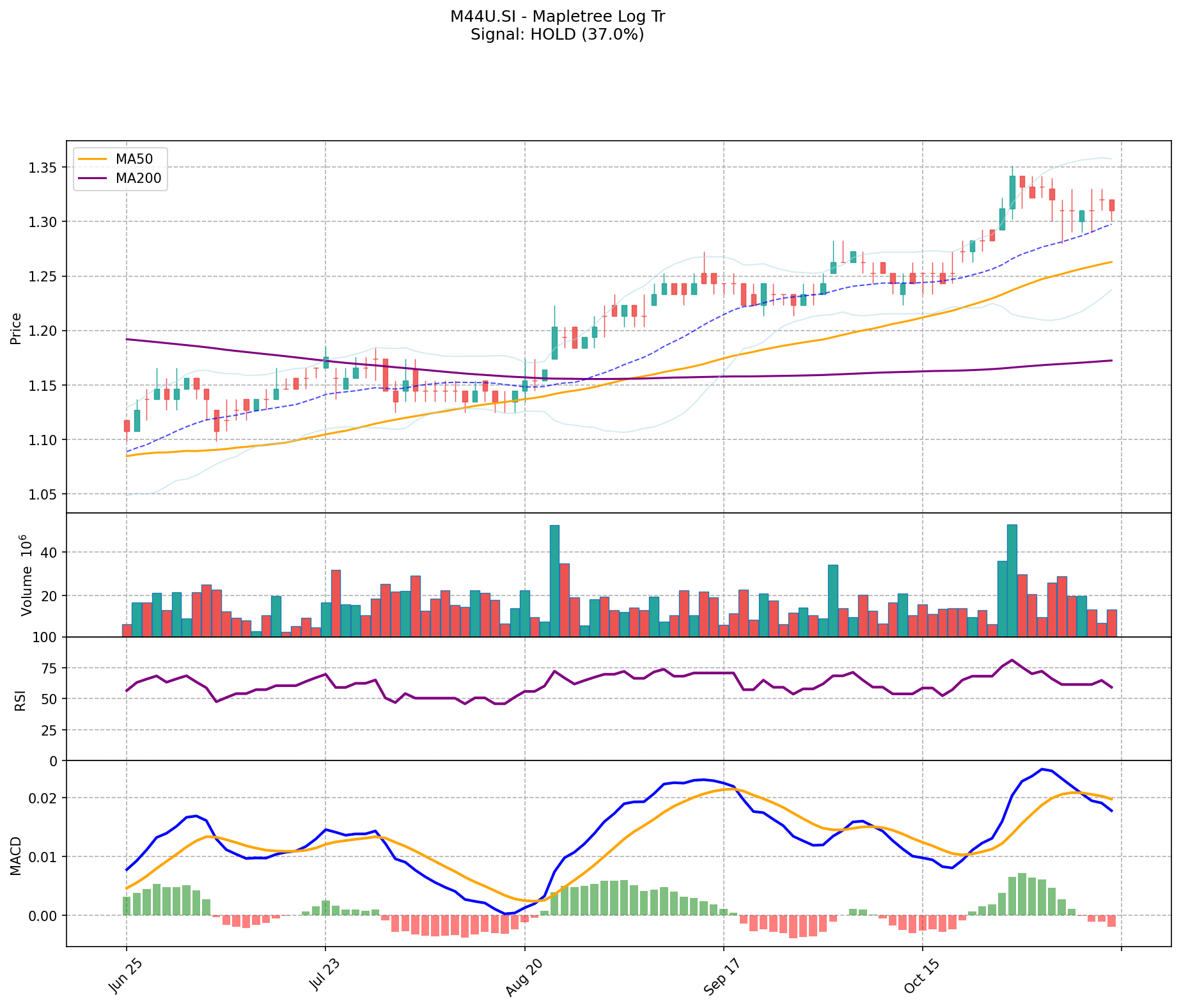Click the Signal: HOLD (37.0%) subtitle

(558, 35)
